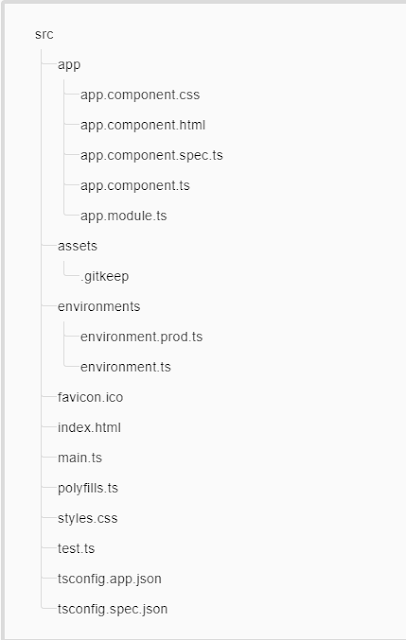Open styles.css file

pyautogui.click(x=88, y=518)
